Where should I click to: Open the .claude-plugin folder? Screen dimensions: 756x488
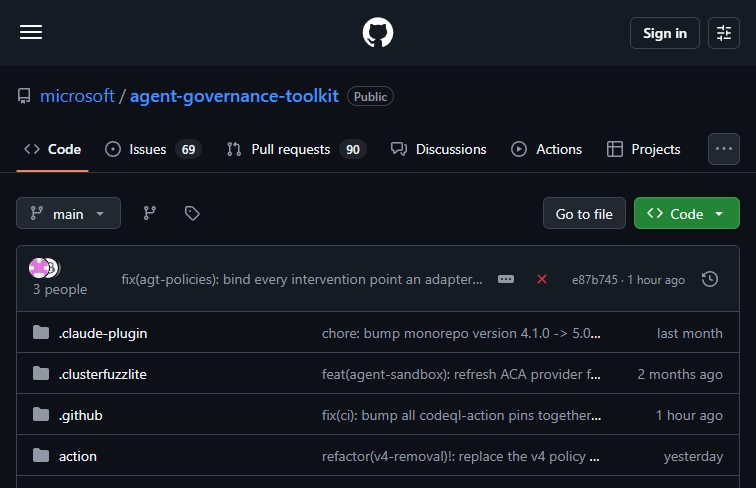pos(103,334)
